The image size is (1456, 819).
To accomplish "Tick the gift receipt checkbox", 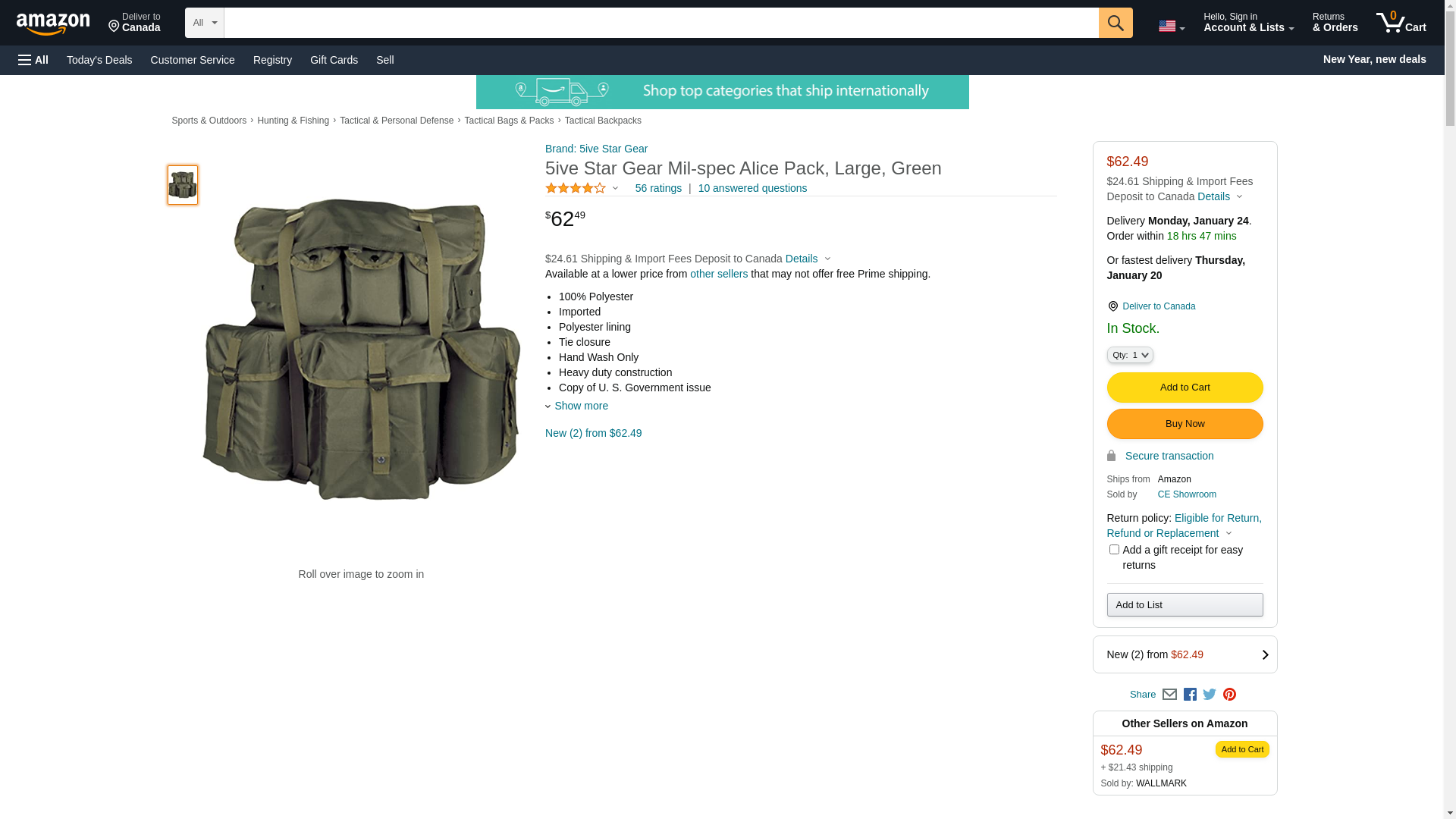I will (1114, 549).
